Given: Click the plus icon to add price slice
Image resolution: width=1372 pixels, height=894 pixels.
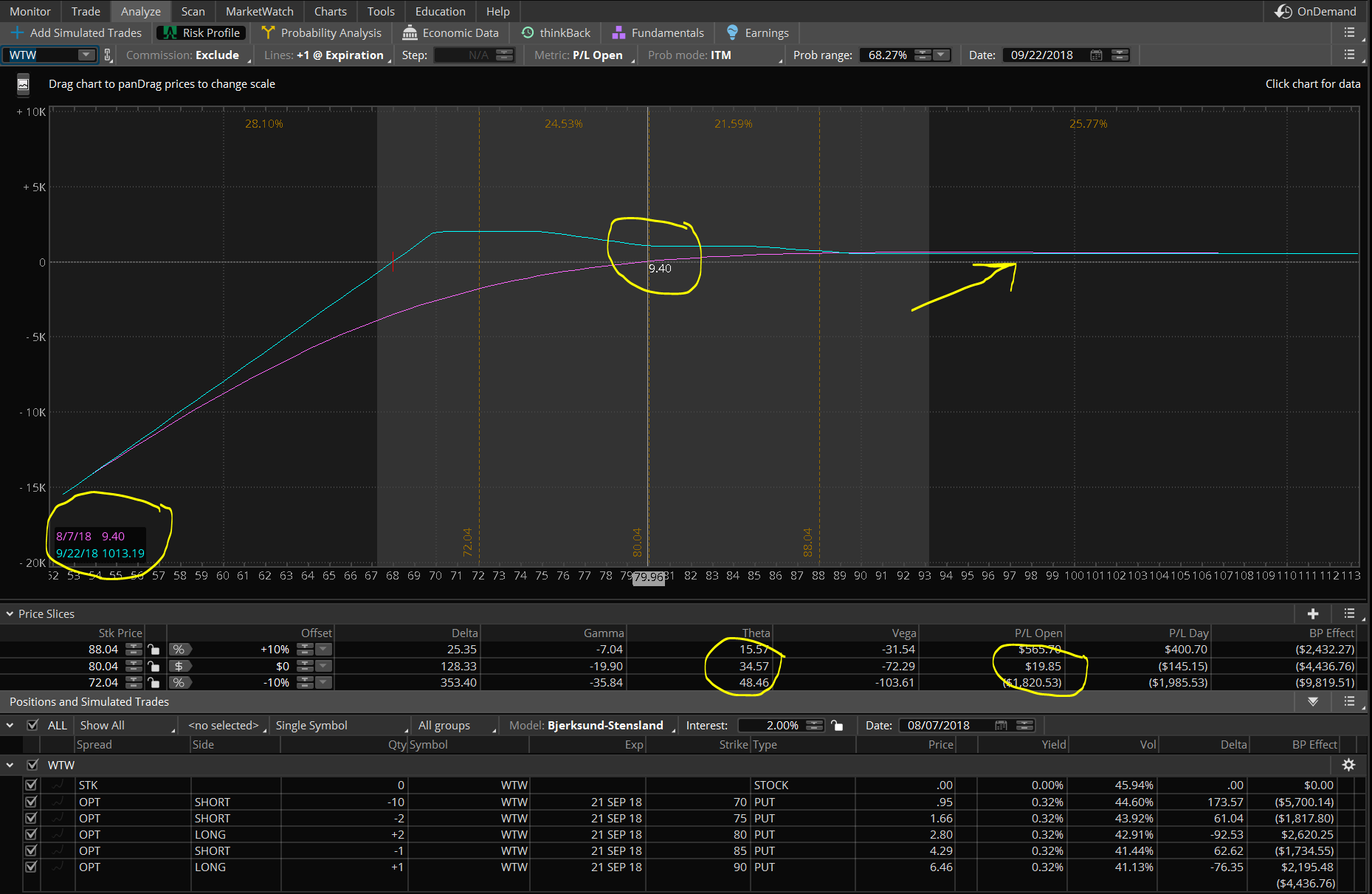Looking at the screenshot, I should pos(1313,613).
